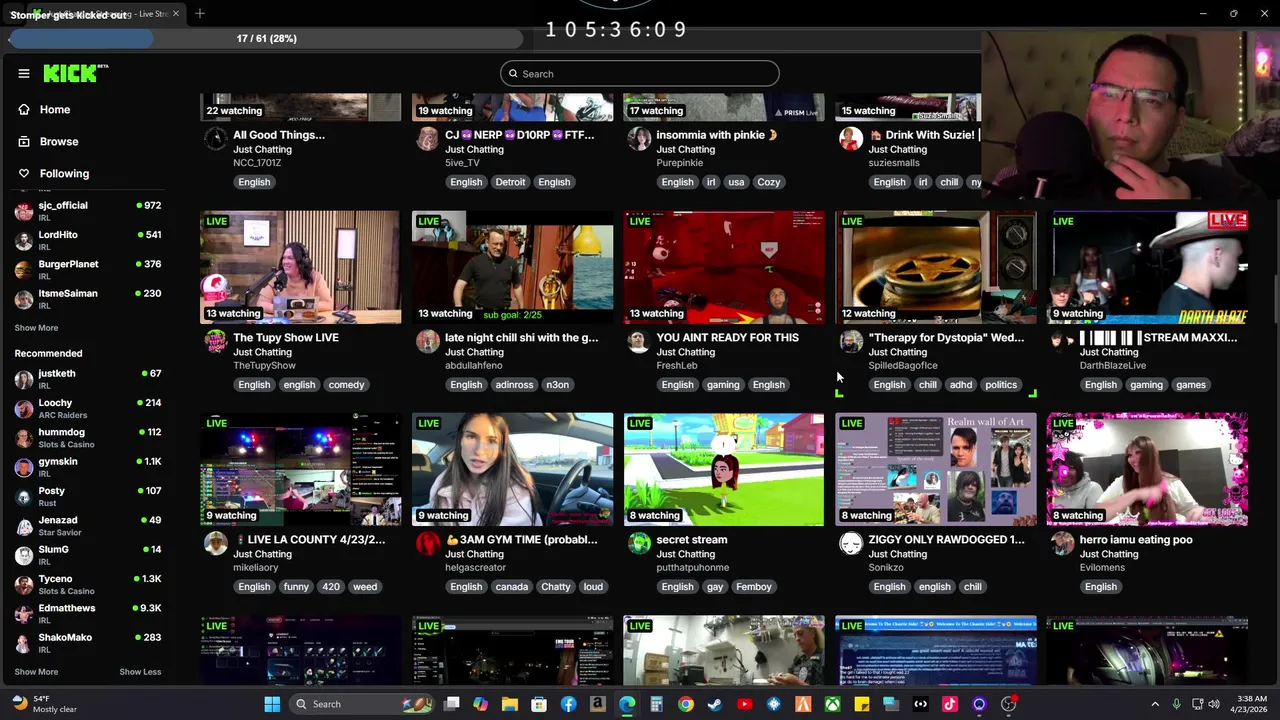Select the weed tag under mikeliaory
1280x720 pixels.
coord(365,587)
